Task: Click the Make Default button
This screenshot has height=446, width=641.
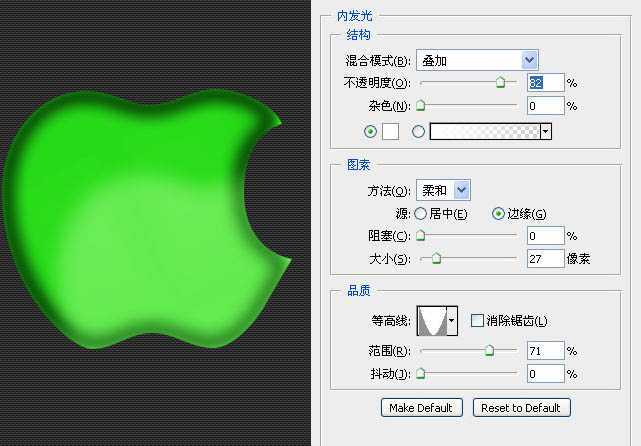Action: tap(421, 408)
